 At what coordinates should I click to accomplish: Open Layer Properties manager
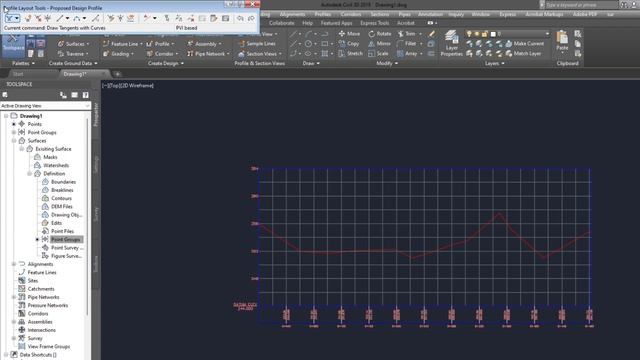(x=451, y=43)
